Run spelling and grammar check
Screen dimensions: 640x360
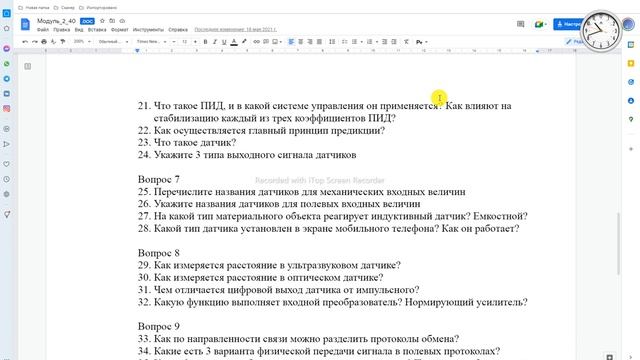click(53, 42)
